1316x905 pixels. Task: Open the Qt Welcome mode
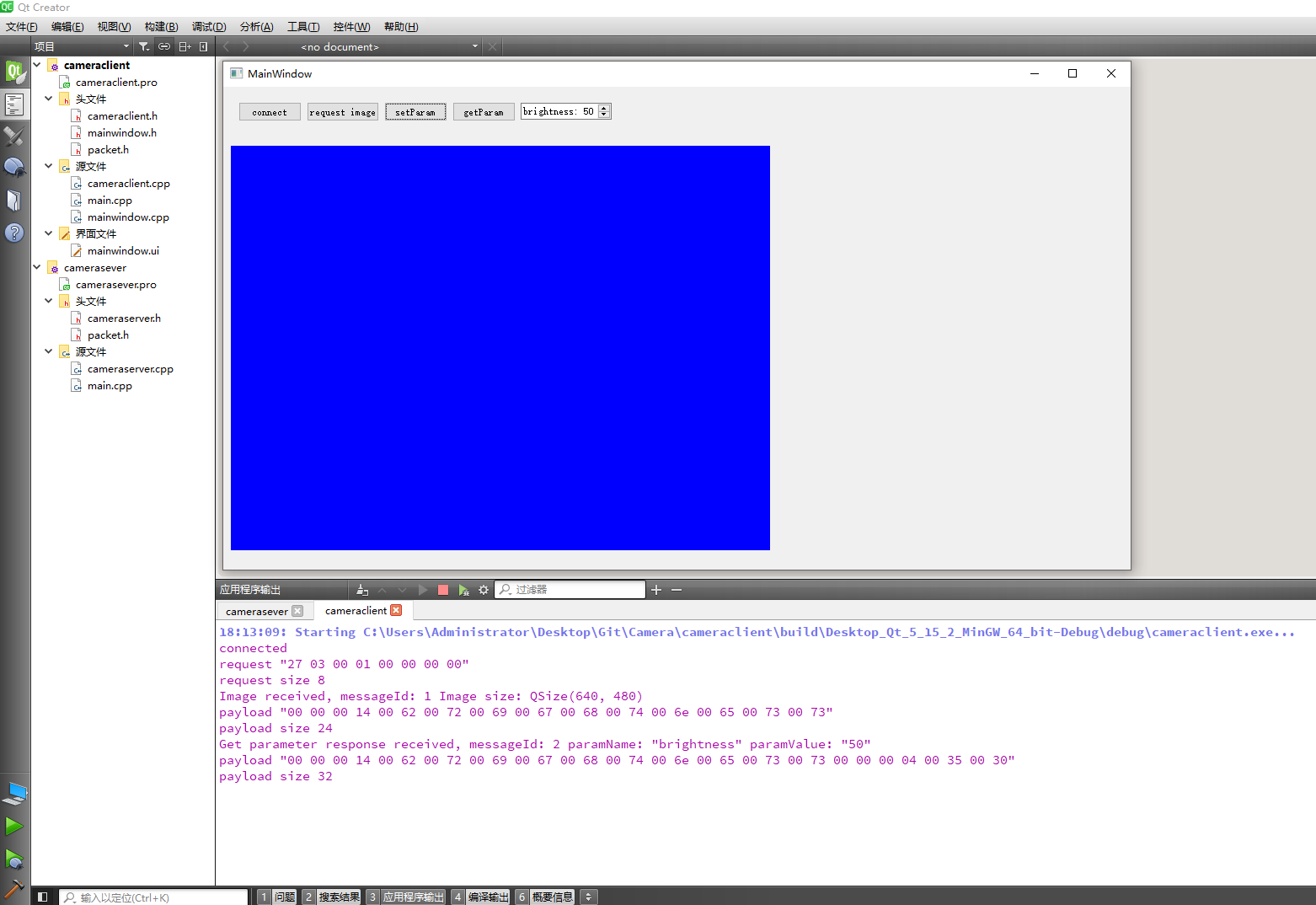(14, 72)
